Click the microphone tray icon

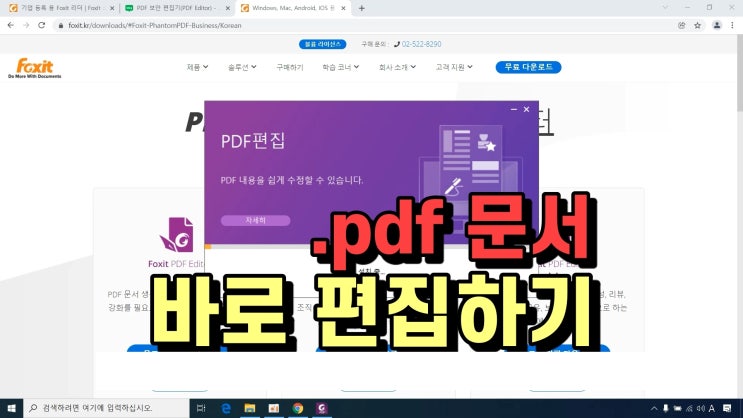pos(666,409)
